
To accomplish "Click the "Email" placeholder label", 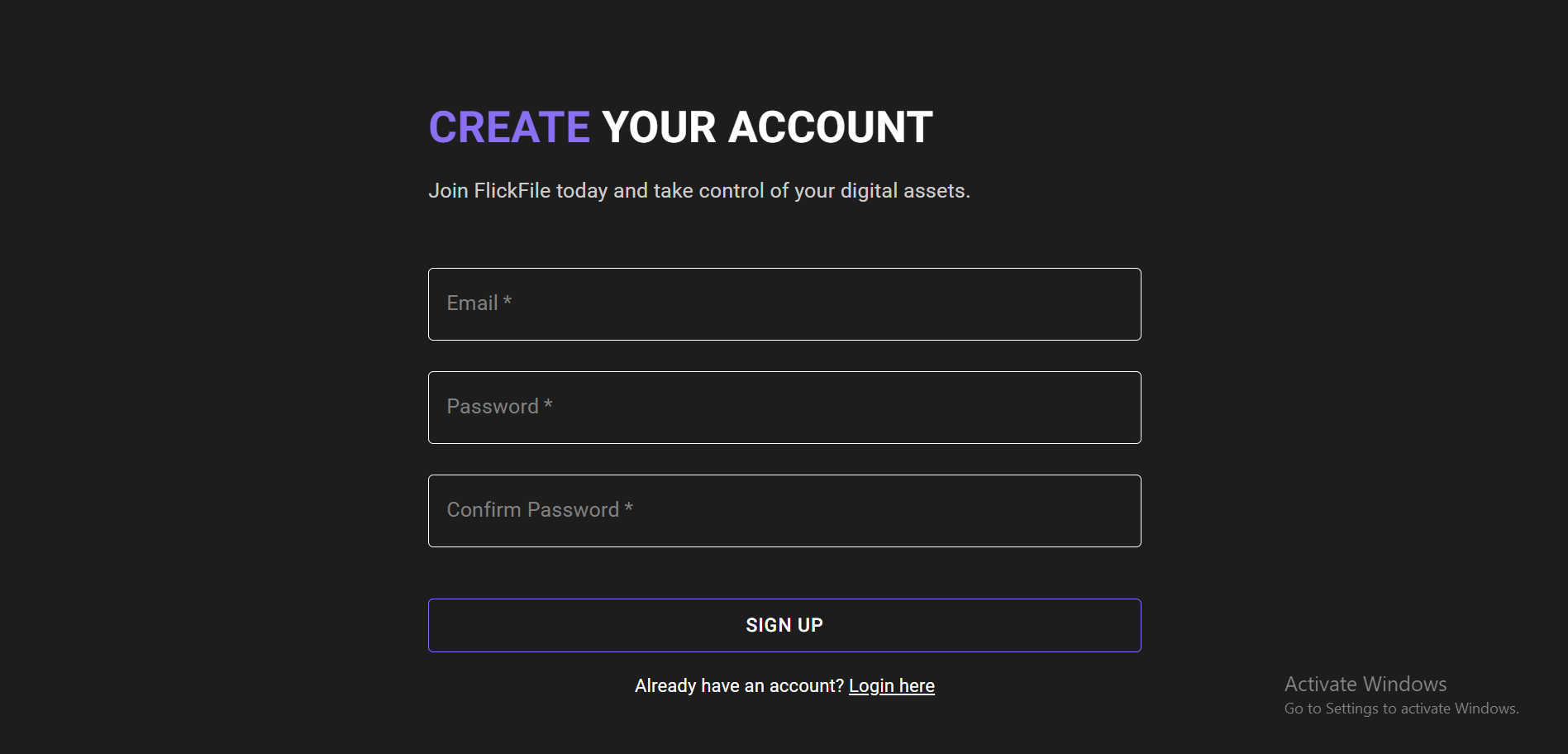I will [472, 303].
